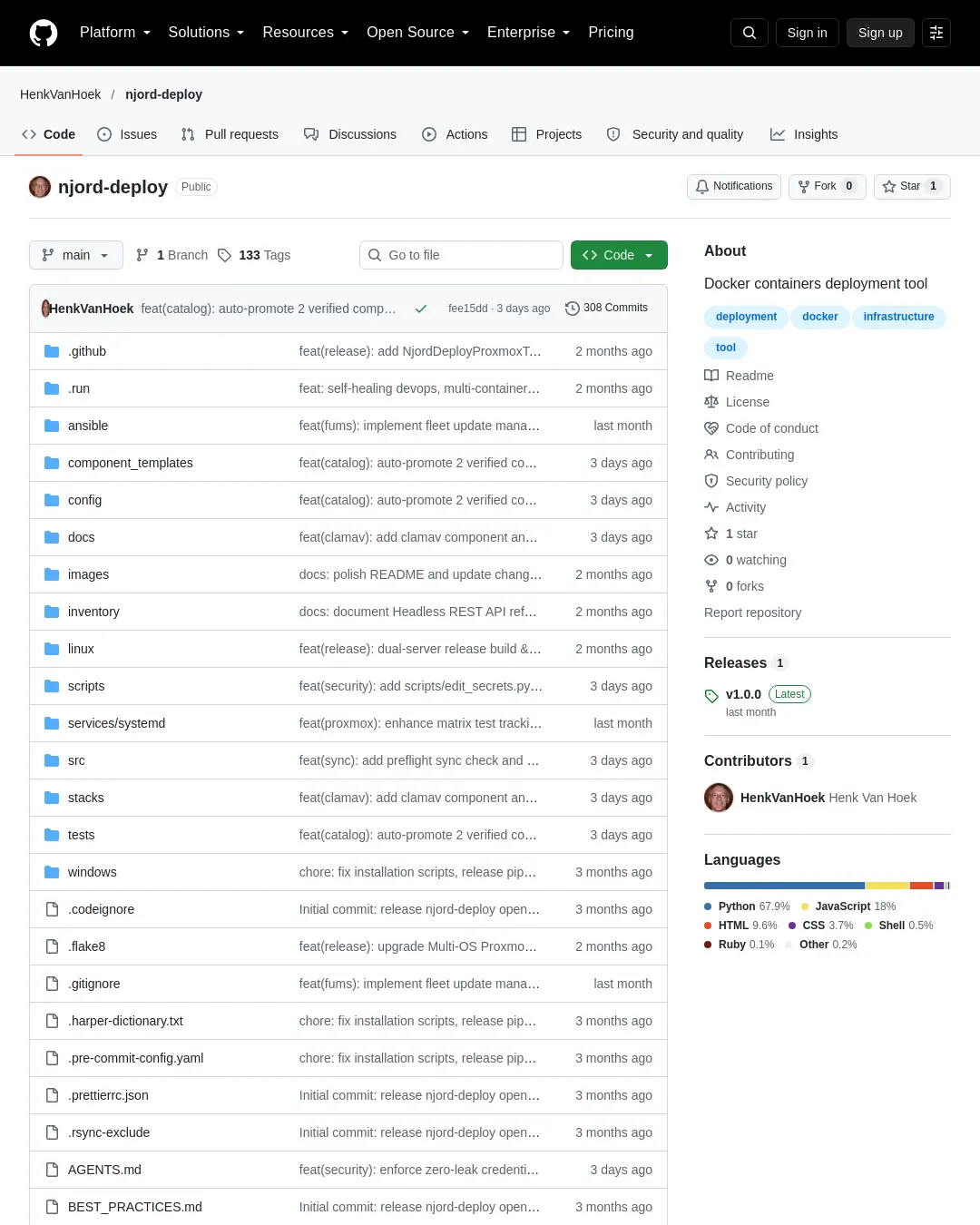
Task: Click the search magnifier icon button
Action: [x=750, y=33]
